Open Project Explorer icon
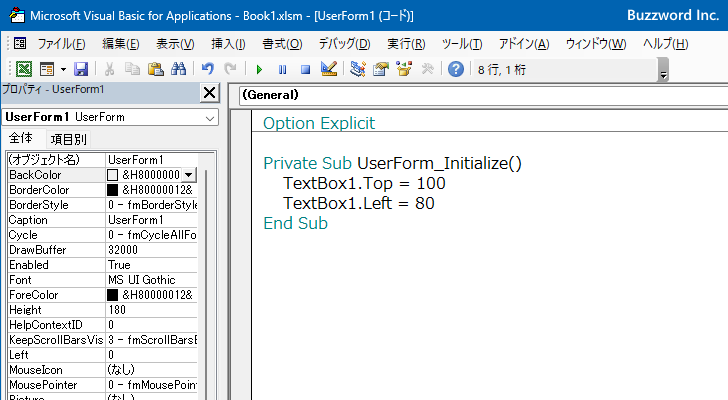The height and width of the screenshot is (400, 728). click(358, 69)
